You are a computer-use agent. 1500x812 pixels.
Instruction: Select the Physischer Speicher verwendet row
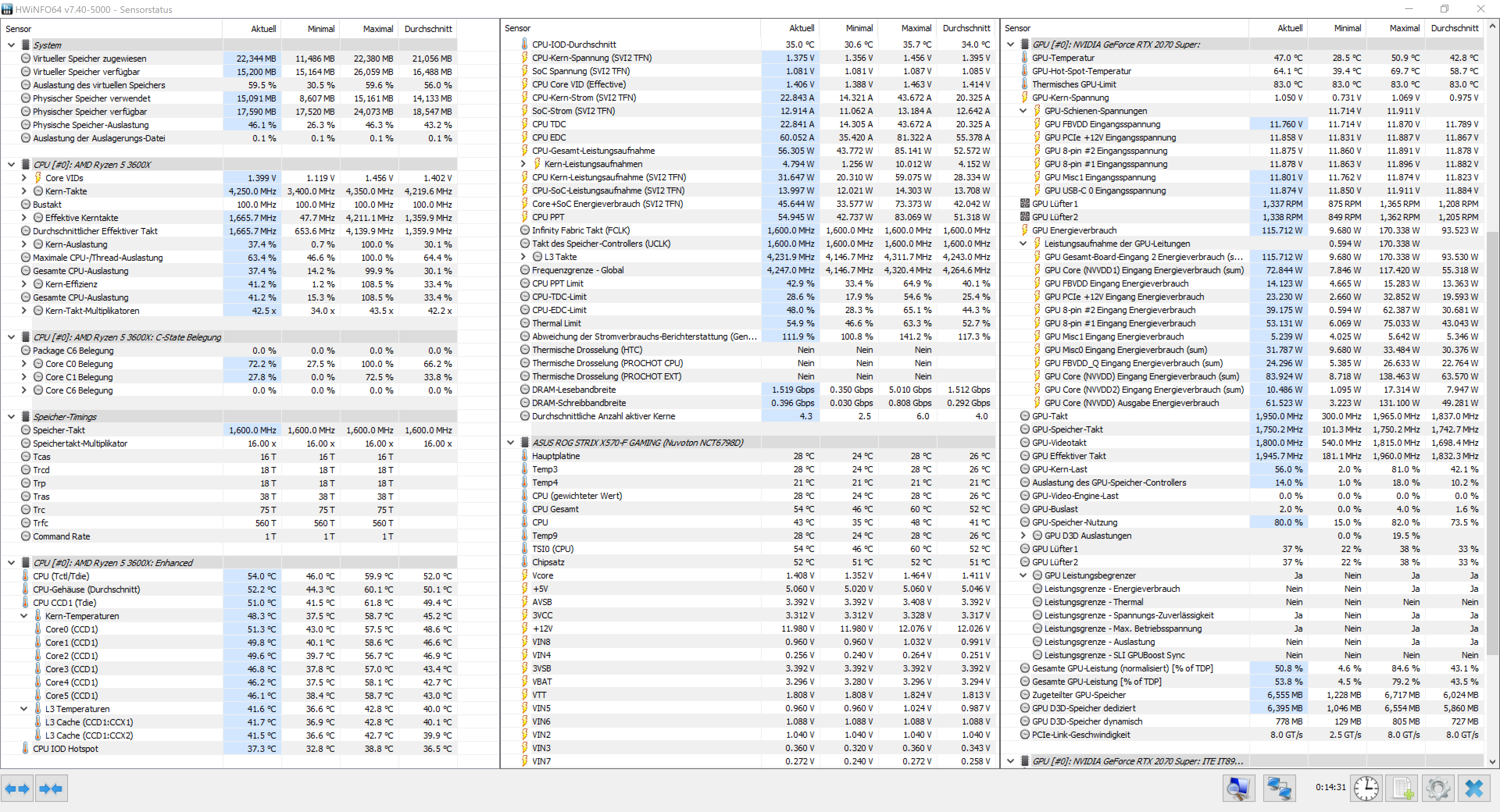pos(229,98)
